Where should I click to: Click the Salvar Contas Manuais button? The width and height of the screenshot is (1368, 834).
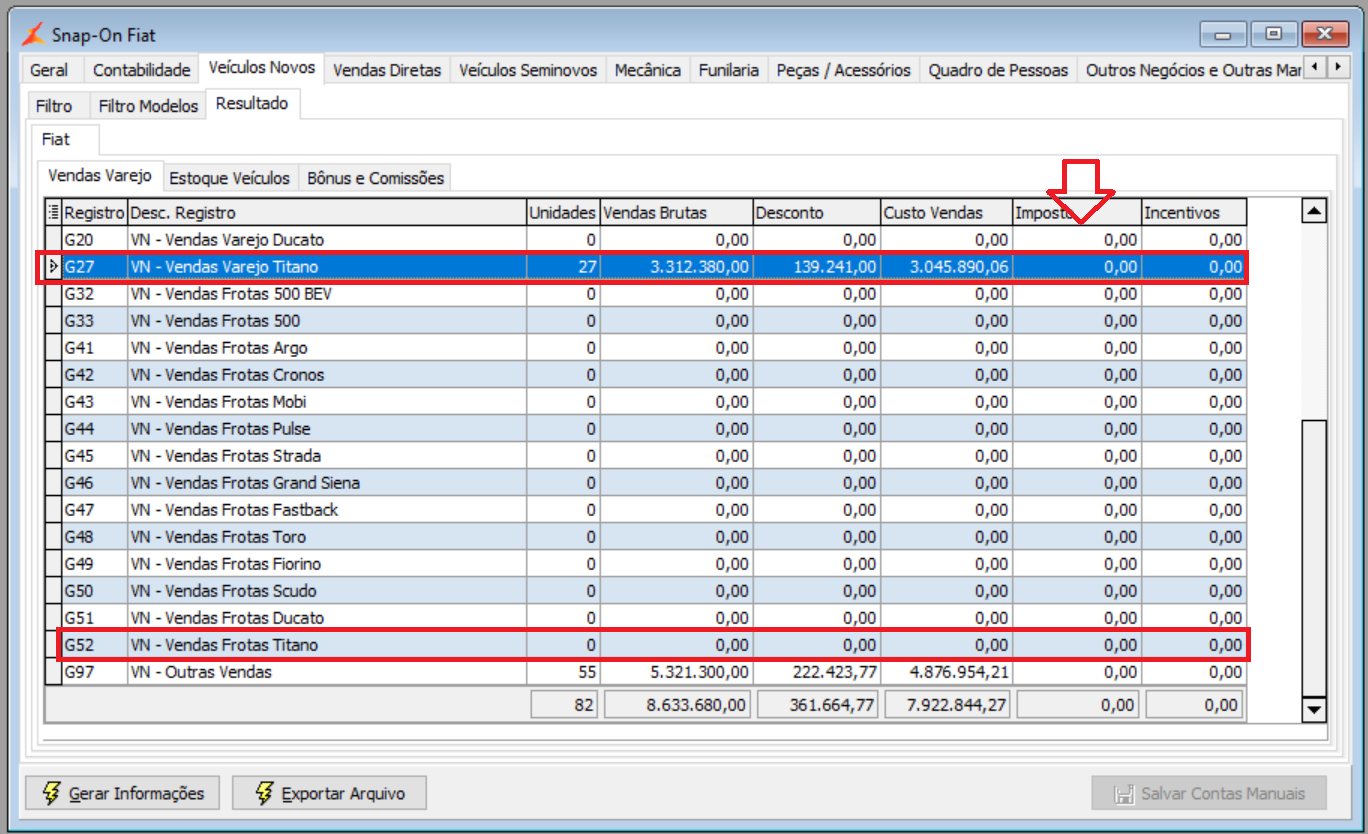click(x=1209, y=794)
